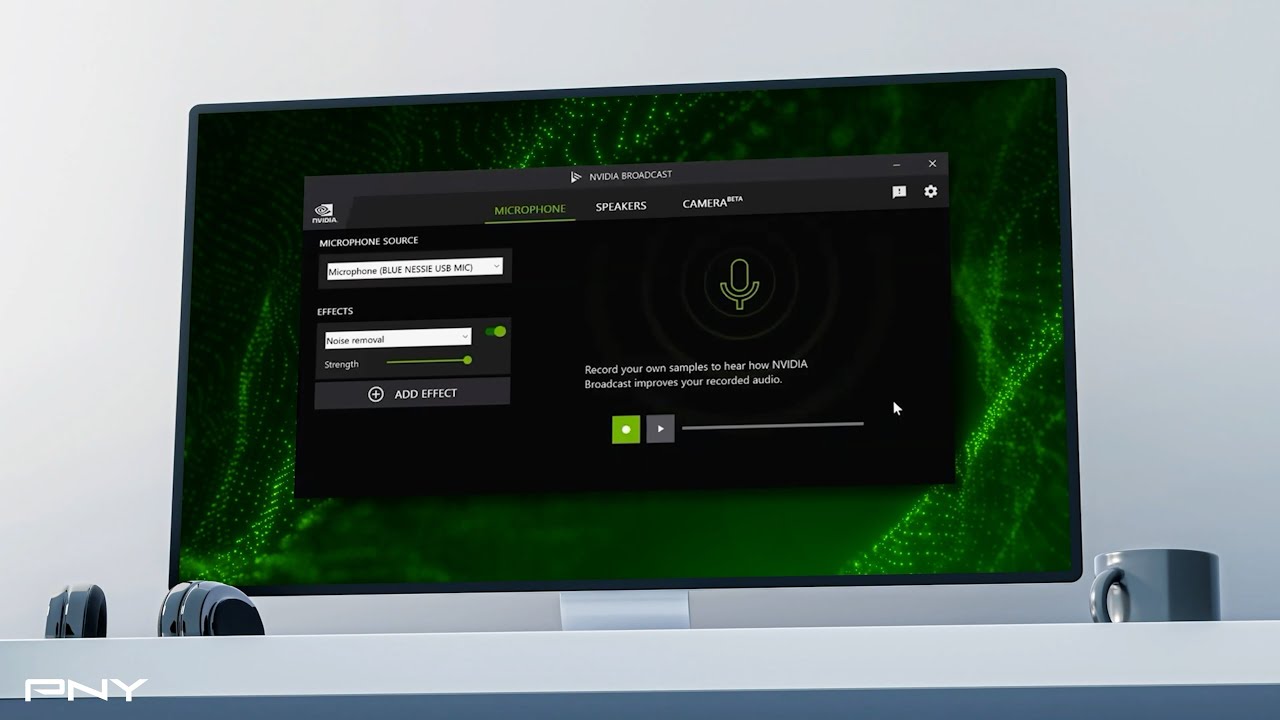Click the 'Microphone Source' label

point(369,241)
